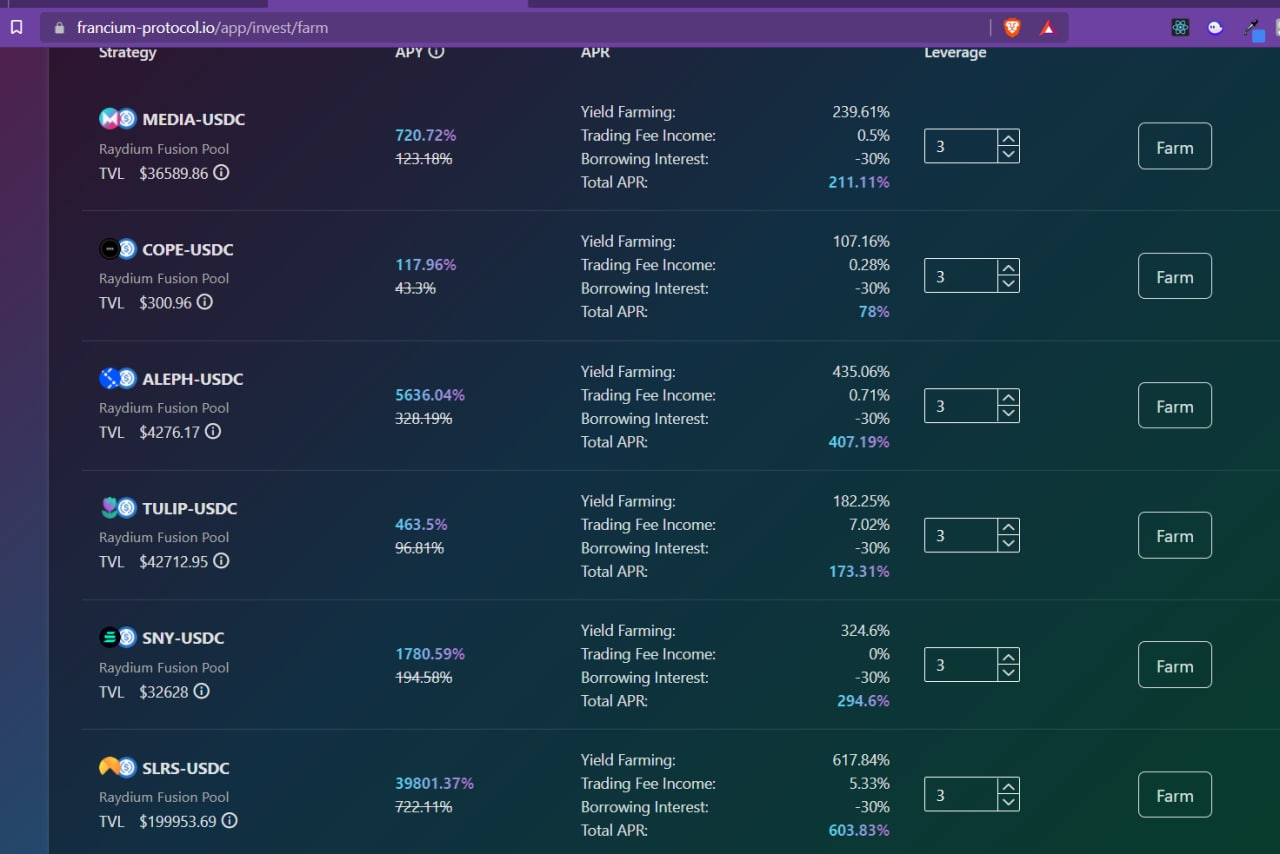This screenshot has width=1280, height=854.
Task: Click the Farm button for COPE-USDC
Action: click(x=1175, y=276)
